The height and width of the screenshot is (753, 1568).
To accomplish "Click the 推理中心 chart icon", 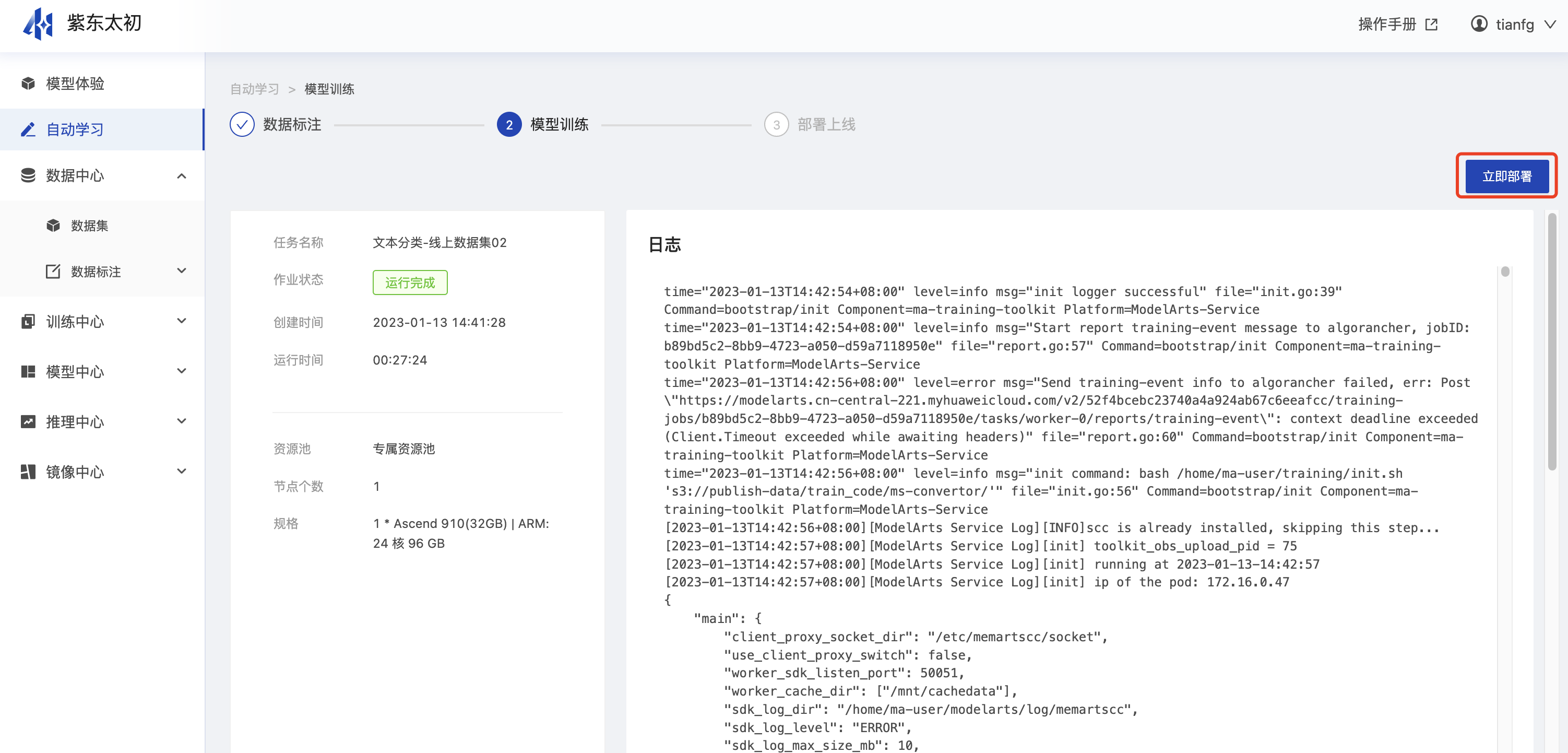I will click(x=28, y=421).
